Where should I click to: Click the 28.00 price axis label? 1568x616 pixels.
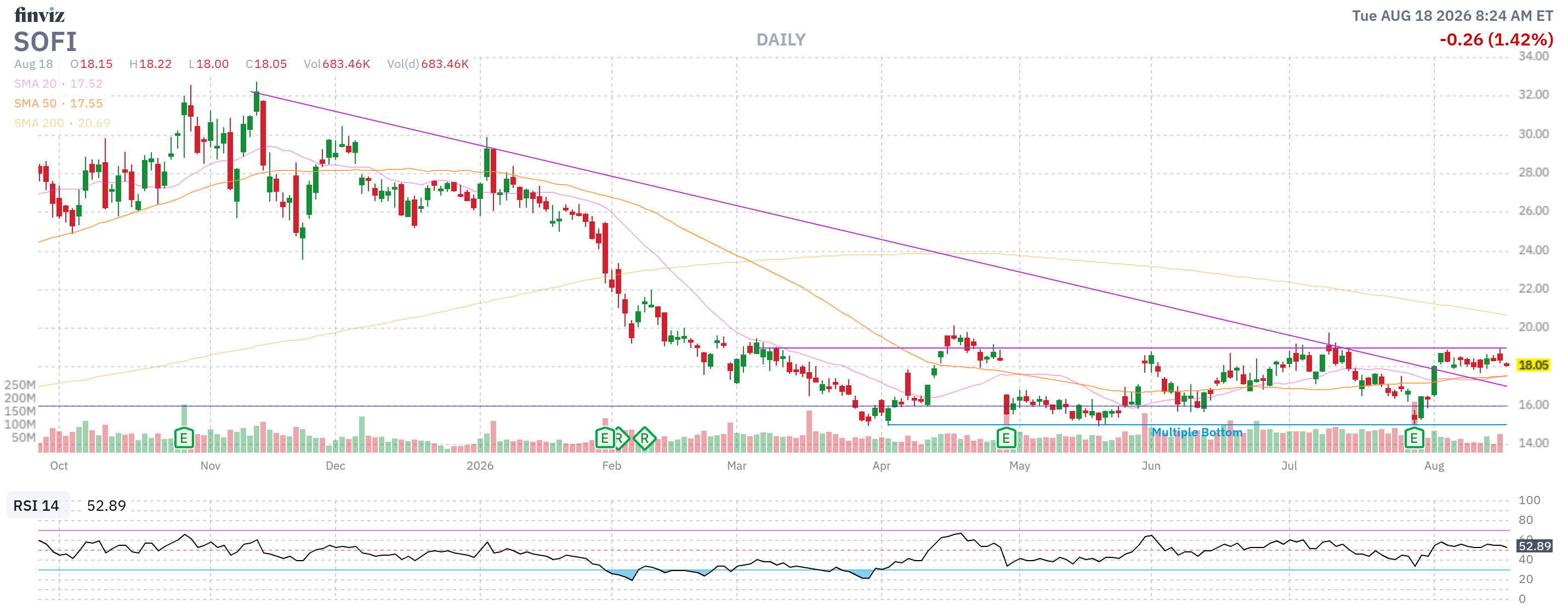tap(1533, 172)
